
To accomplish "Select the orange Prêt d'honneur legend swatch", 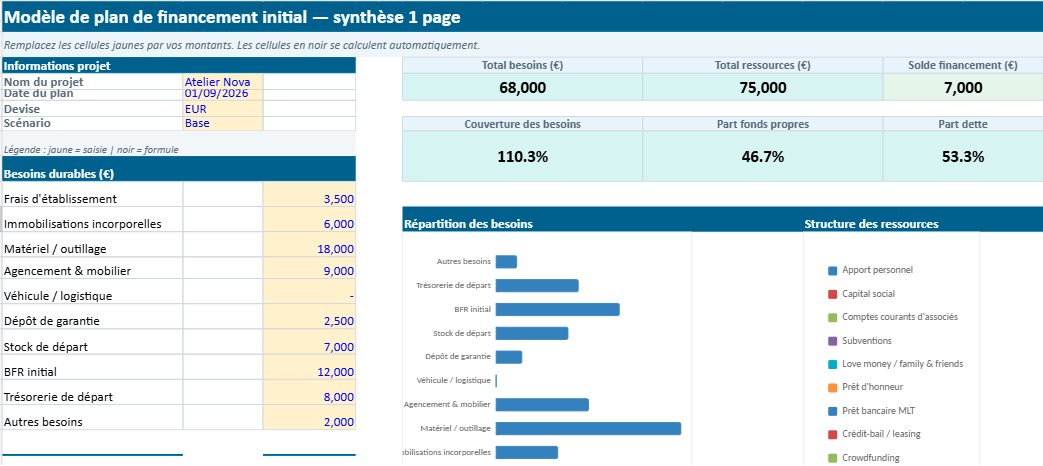I will (x=832, y=388).
